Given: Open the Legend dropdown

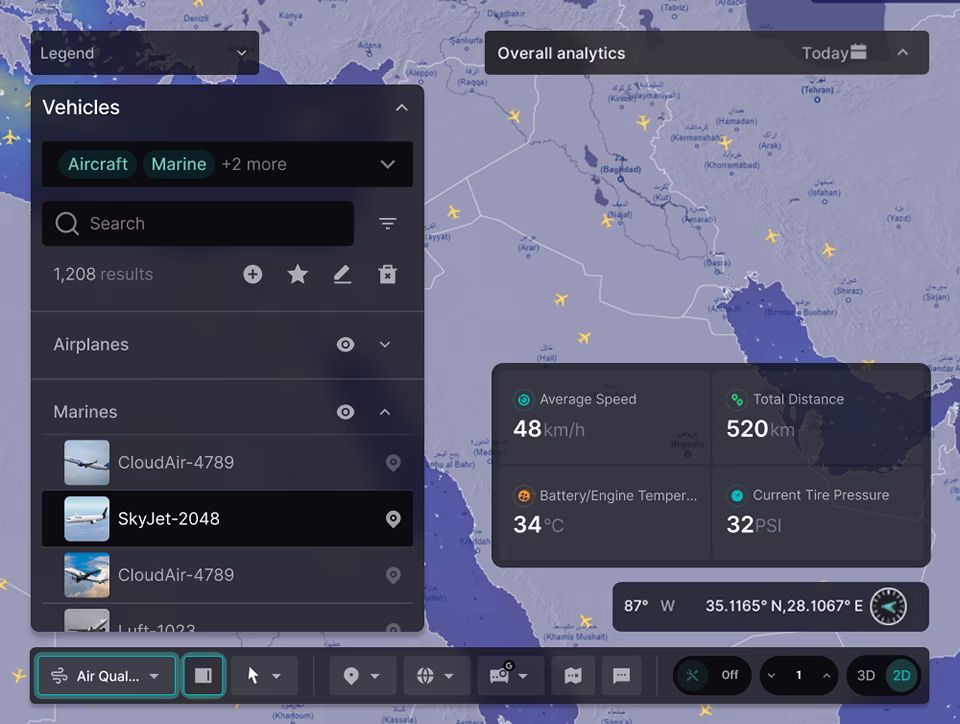Looking at the screenshot, I should 144,53.
